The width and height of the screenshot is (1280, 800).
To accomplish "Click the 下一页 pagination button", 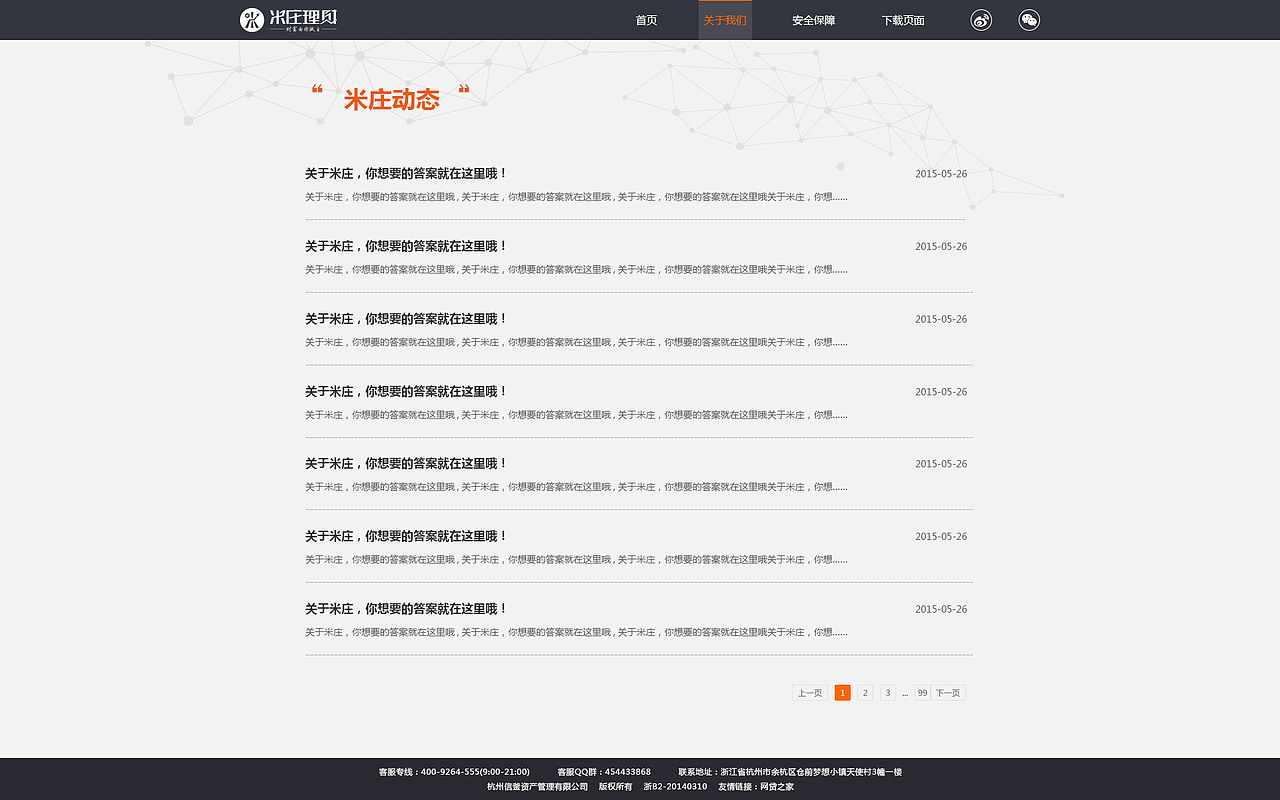I will tap(948, 693).
